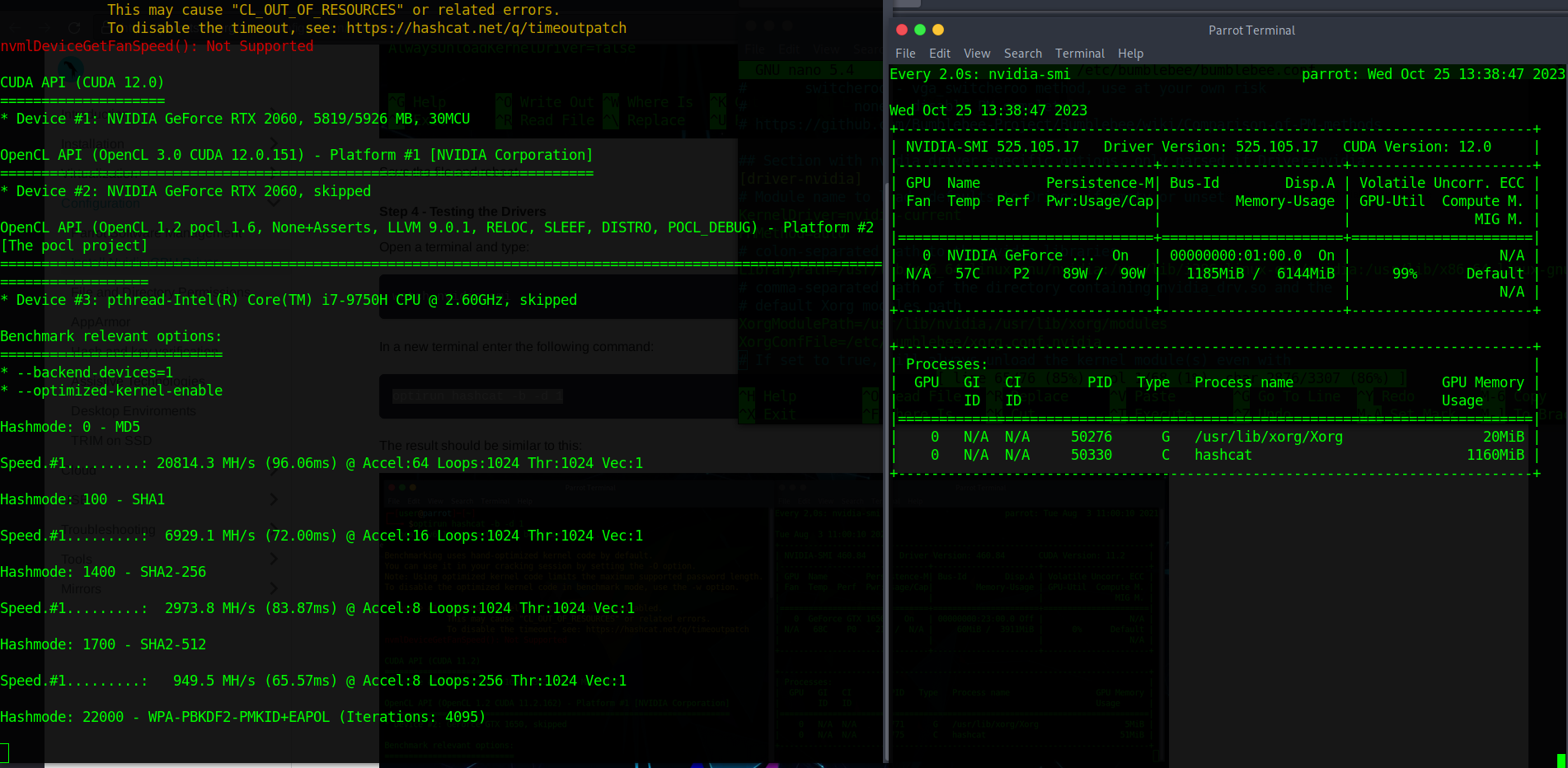Click PID 50330 in the process table
Screen dimensions: 1568x768
(1091, 455)
